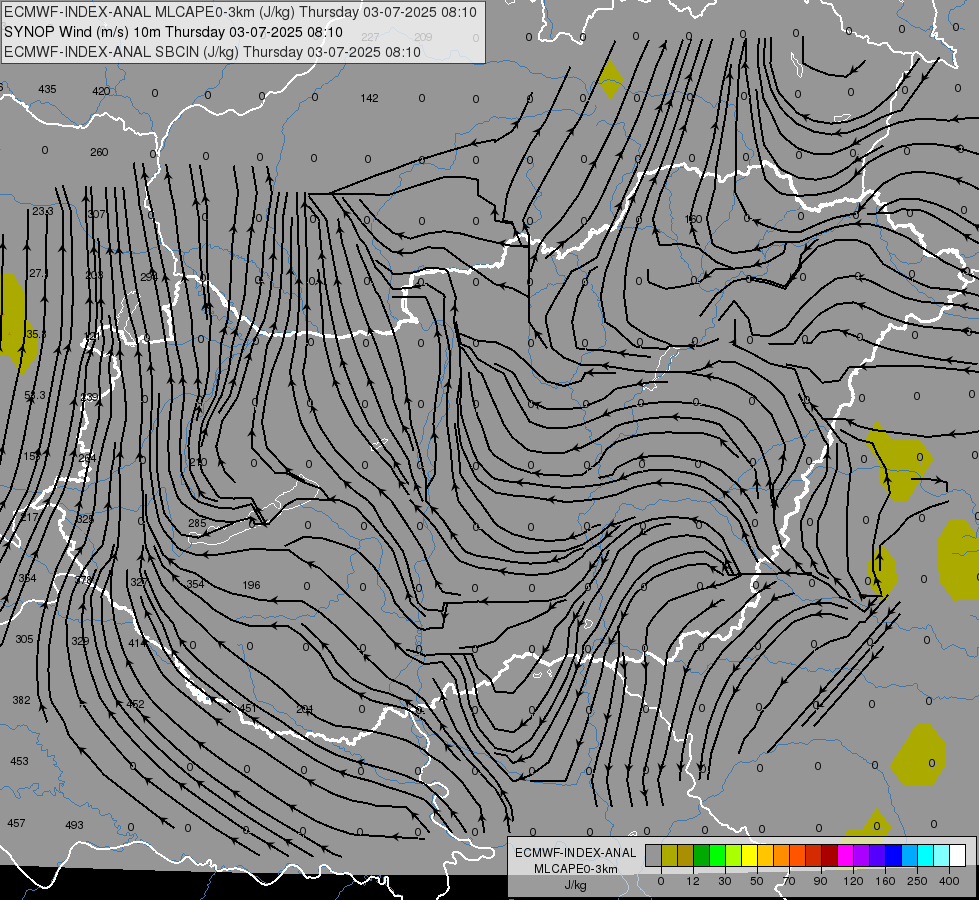Click the map value 493
This screenshot has height=900, width=979.
tap(74, 825)
